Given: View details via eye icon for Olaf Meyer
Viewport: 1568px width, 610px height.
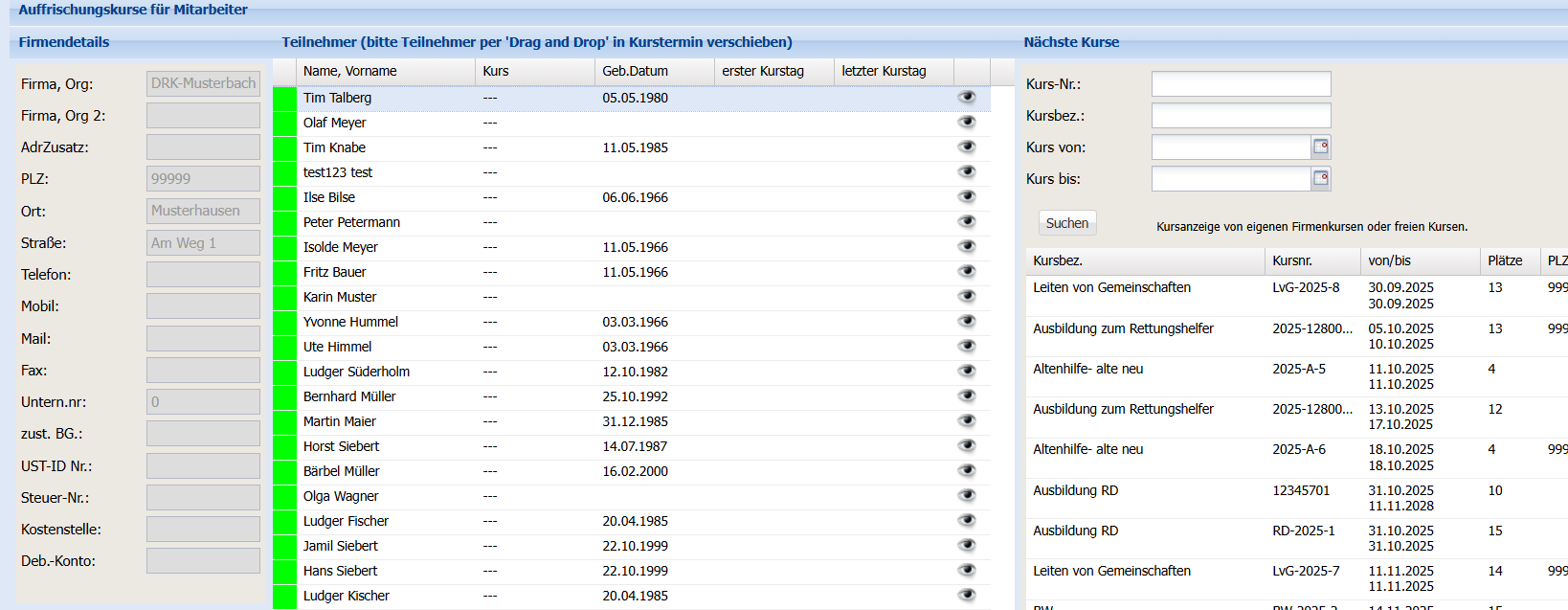Looking at the screenshot, I should (967, 122).
